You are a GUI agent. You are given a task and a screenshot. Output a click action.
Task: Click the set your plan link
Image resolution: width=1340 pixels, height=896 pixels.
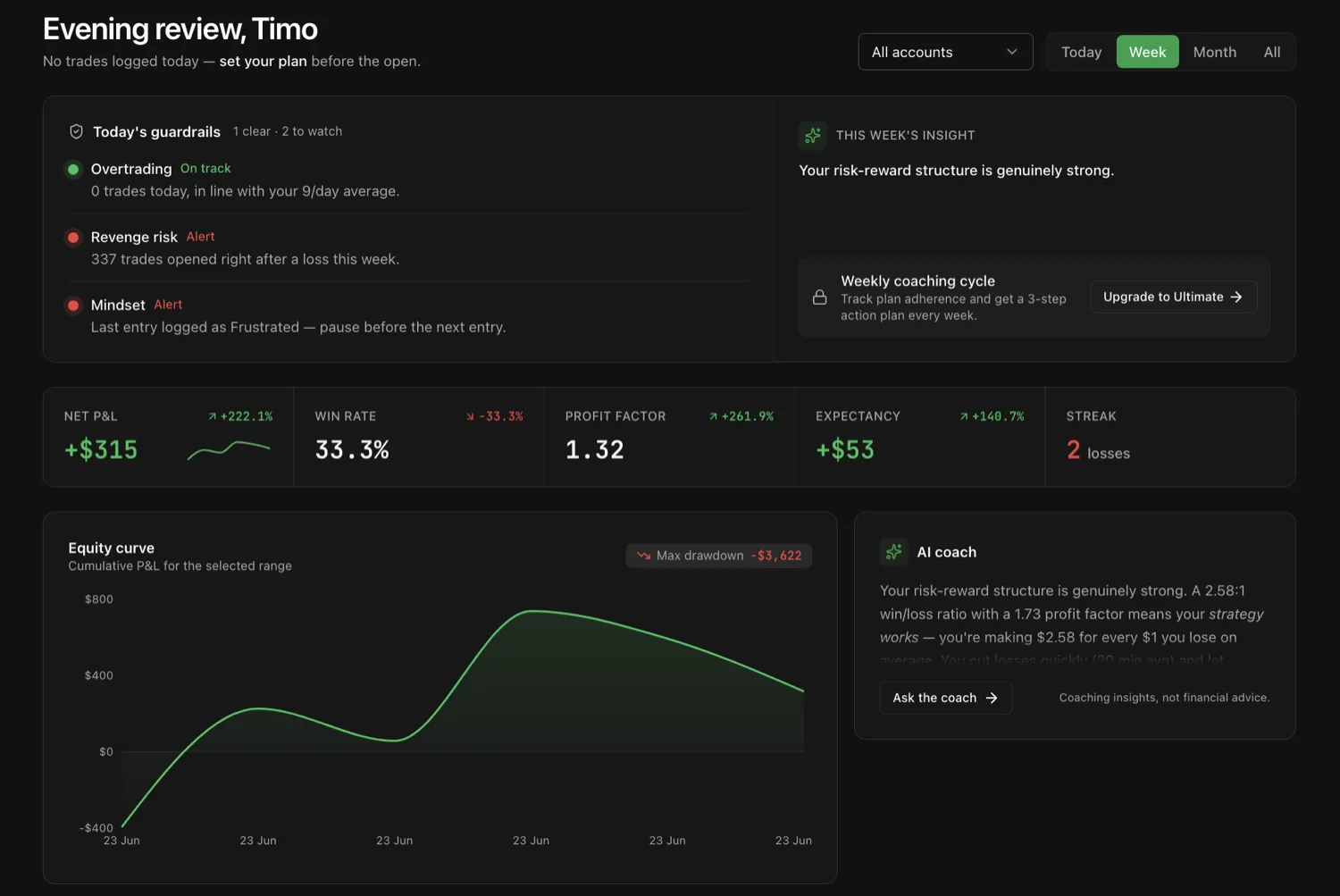(x=263, y=61)
